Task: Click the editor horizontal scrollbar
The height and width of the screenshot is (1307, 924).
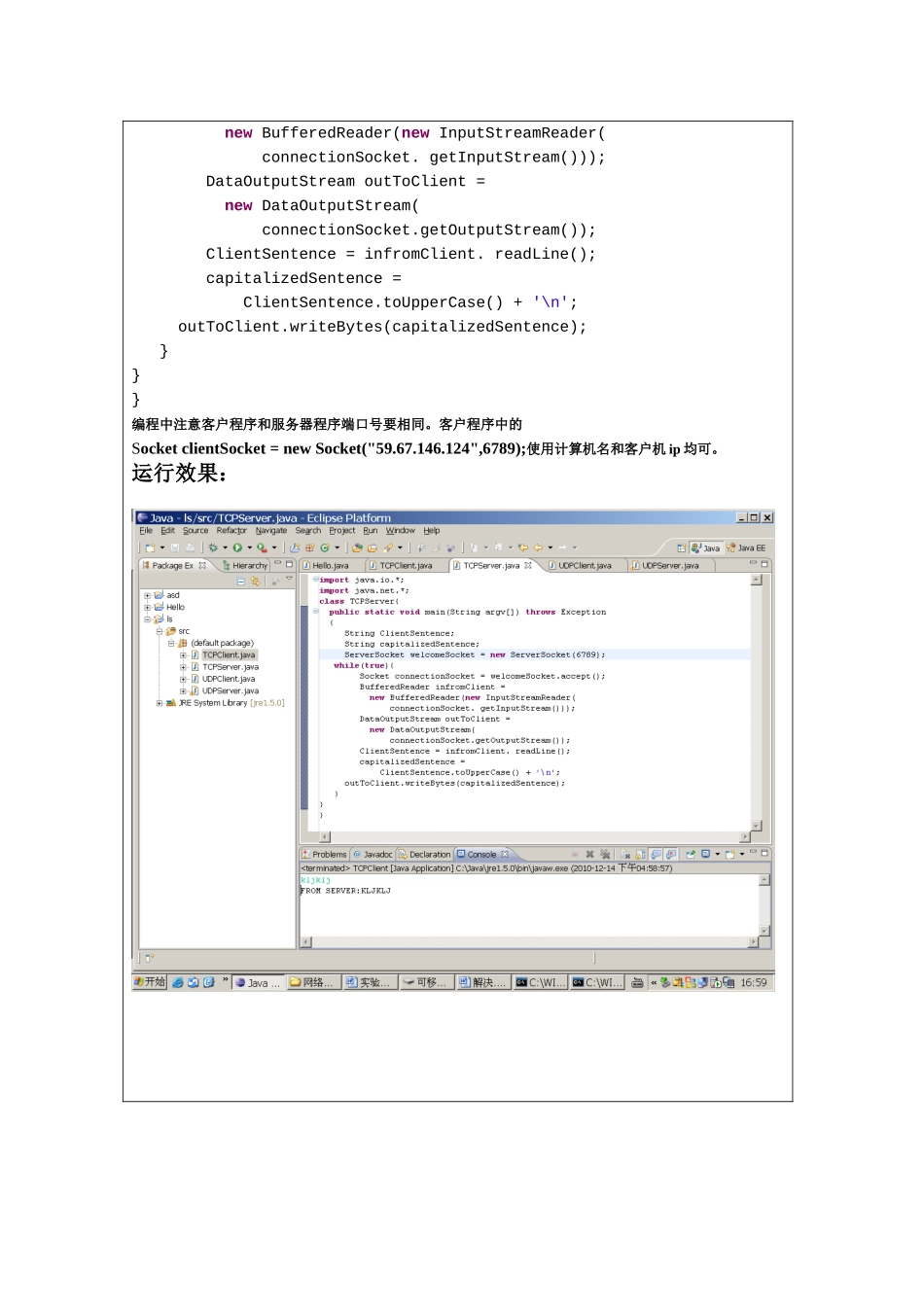Action: [535, 836]
